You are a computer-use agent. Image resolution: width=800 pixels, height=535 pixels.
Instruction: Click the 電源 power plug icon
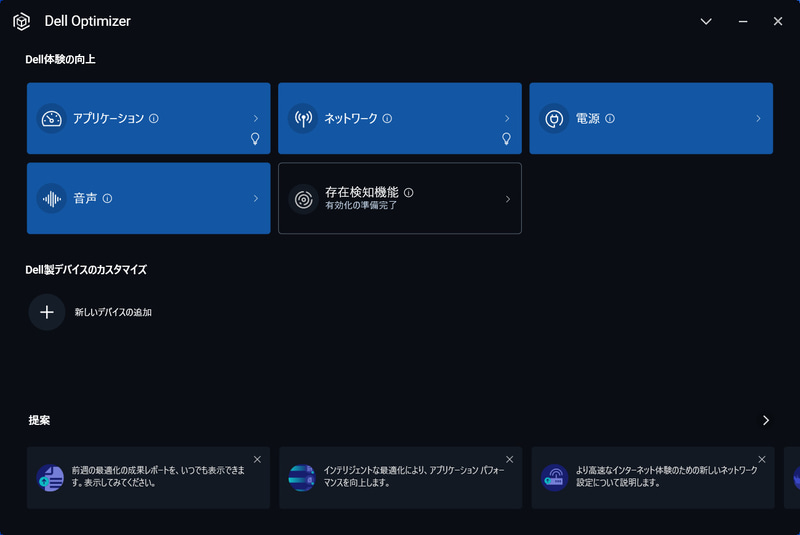pyautogui.click(x=554, y=118)
